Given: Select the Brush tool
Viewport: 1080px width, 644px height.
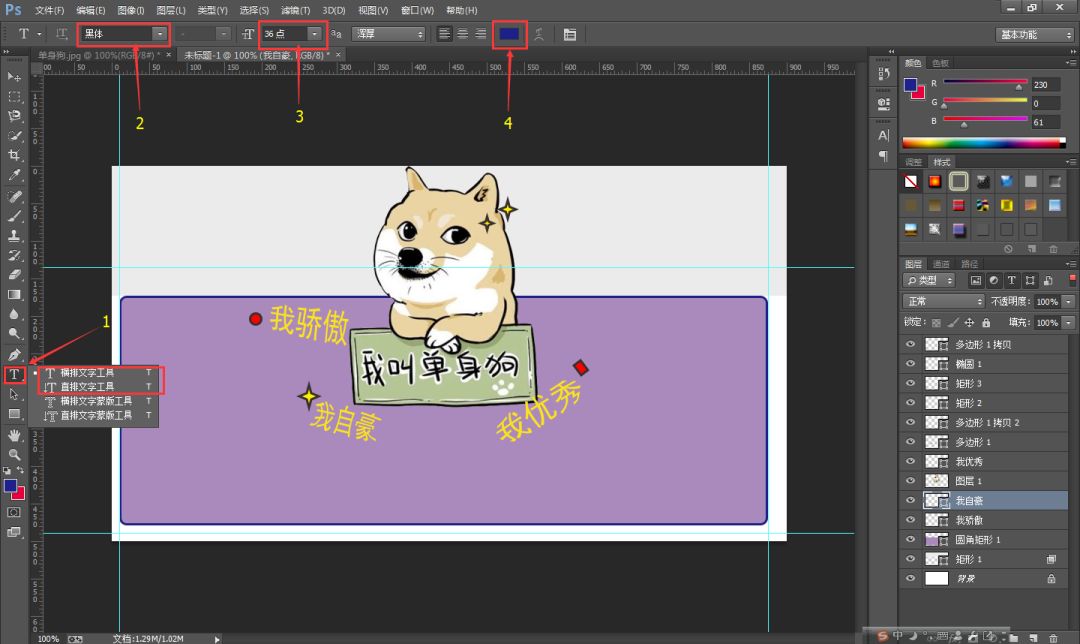Looking at the screenshot, I should click(x=14, y=216).
